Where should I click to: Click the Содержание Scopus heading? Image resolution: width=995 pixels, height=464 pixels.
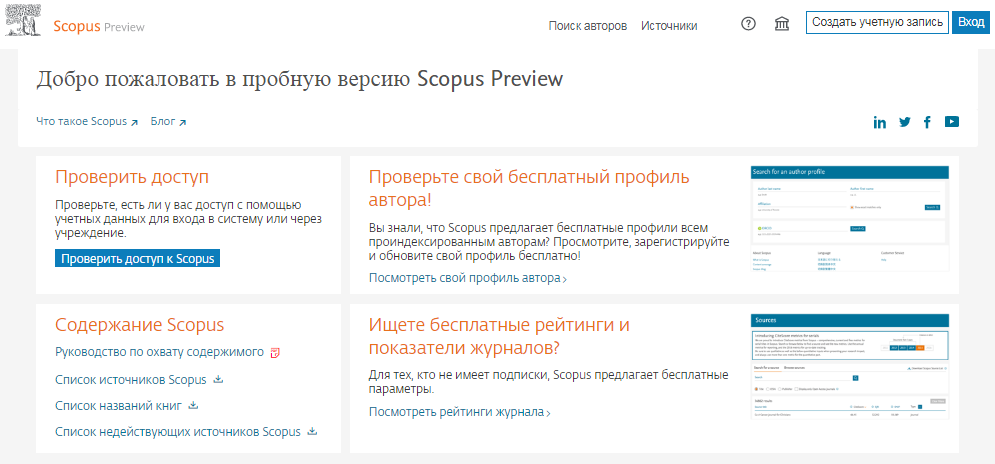[x=140, y=325]
